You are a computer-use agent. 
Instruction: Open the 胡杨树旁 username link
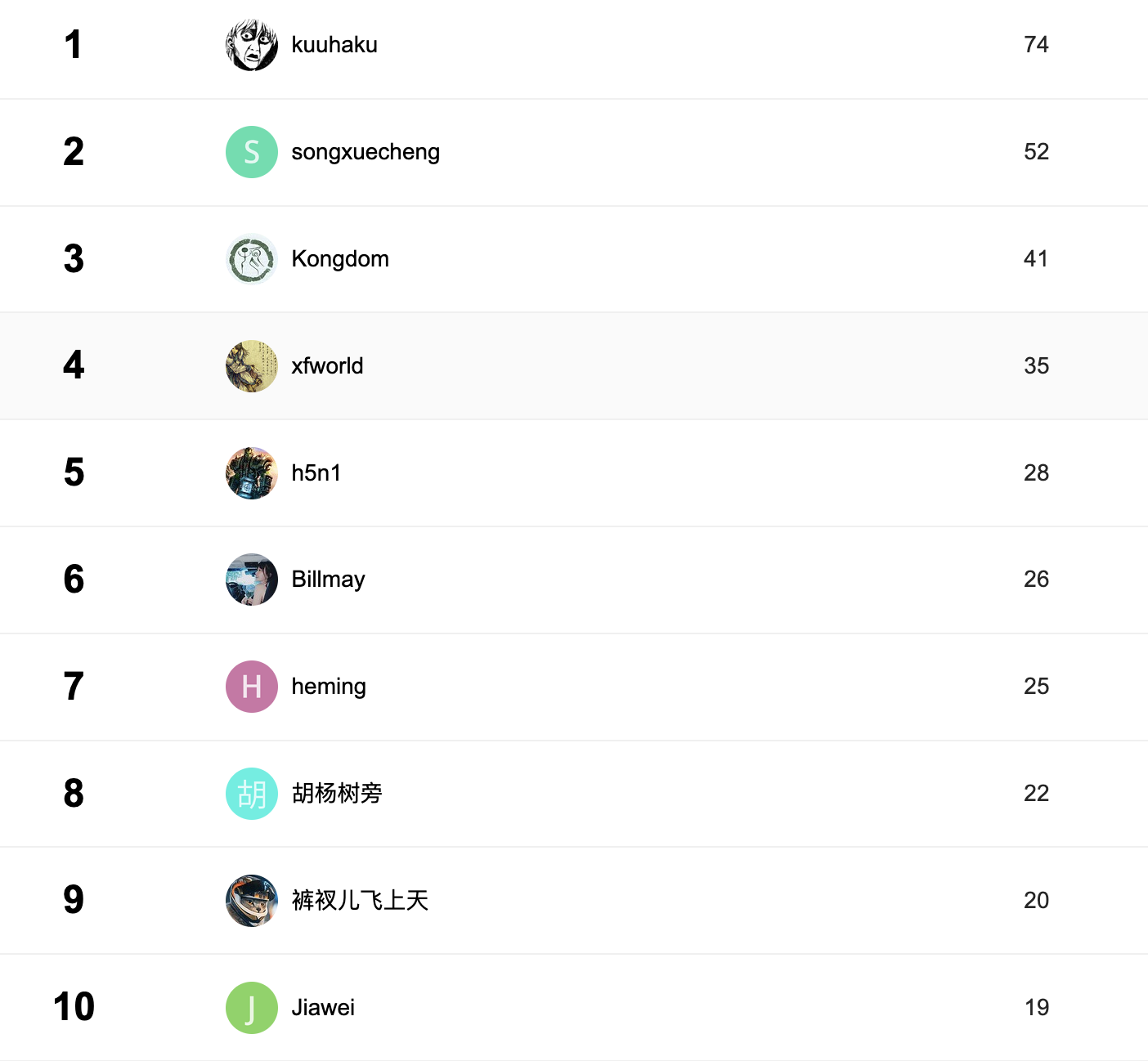click(337, 794)
